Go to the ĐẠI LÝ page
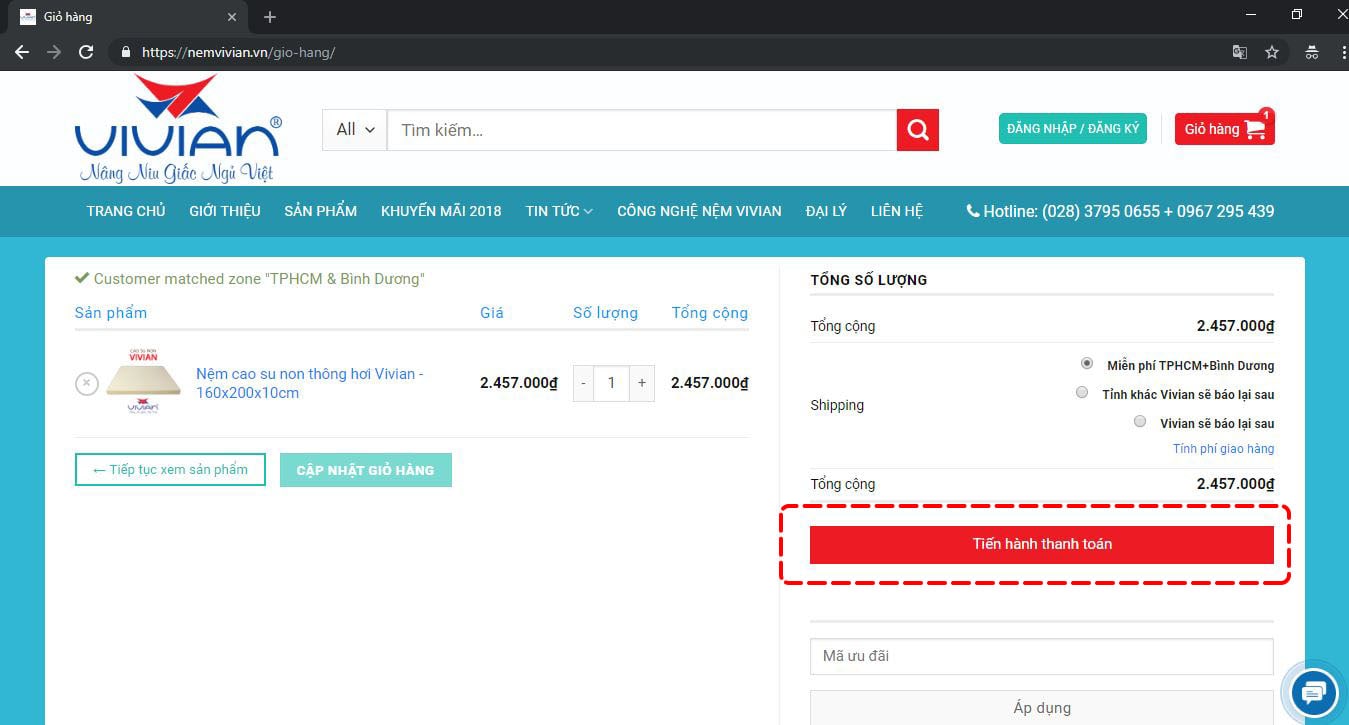 [826, 211]
